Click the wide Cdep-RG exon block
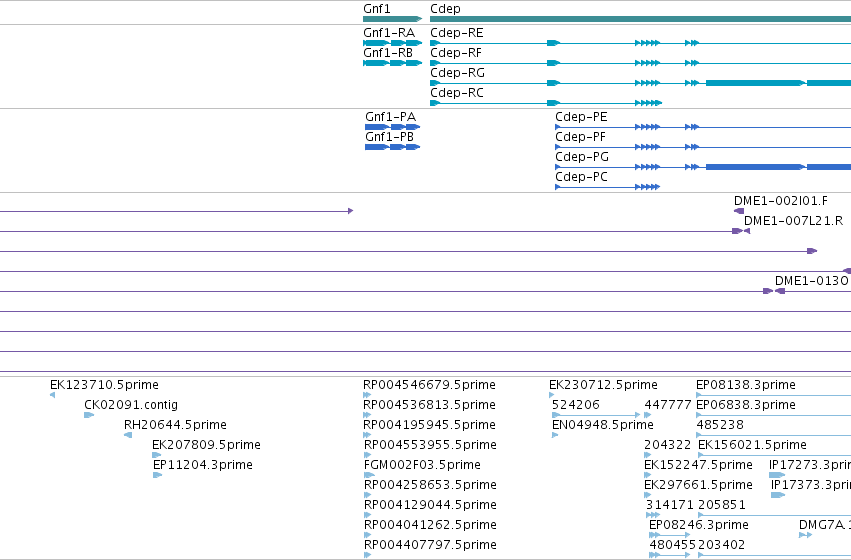Viewport: 851px width, 560px height. 755,83
